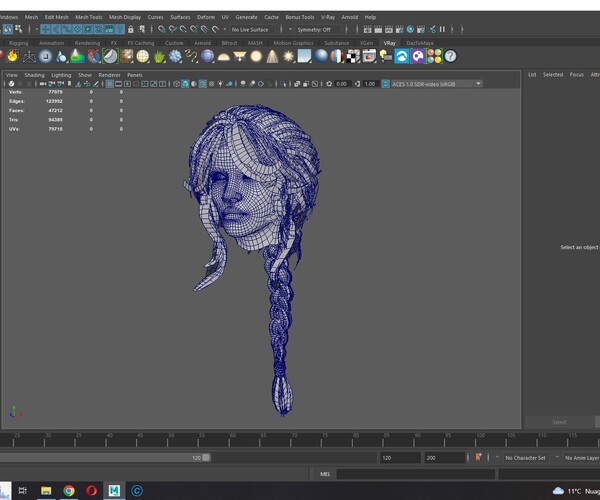Toggle snap to grids
This screenshot has height=500, width=600.
(x=161, y=29)
